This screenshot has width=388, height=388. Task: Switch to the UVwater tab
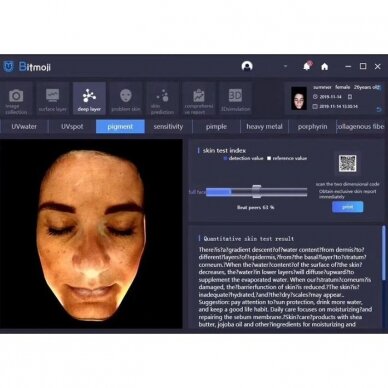pyautogui.click(x=24, y=127)
